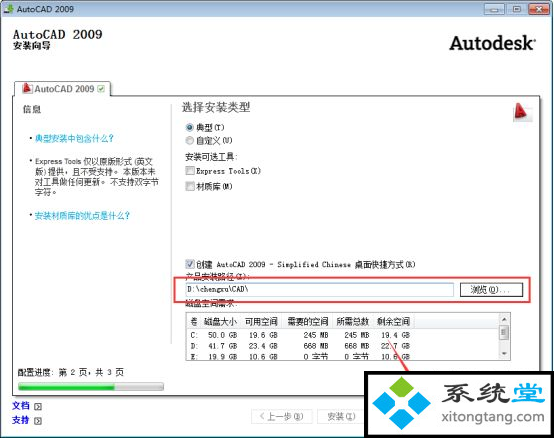The width and height of the screenshot is (554, 438).
Task: Click the disk list scroll-up arrow
Action: (504, 319)
